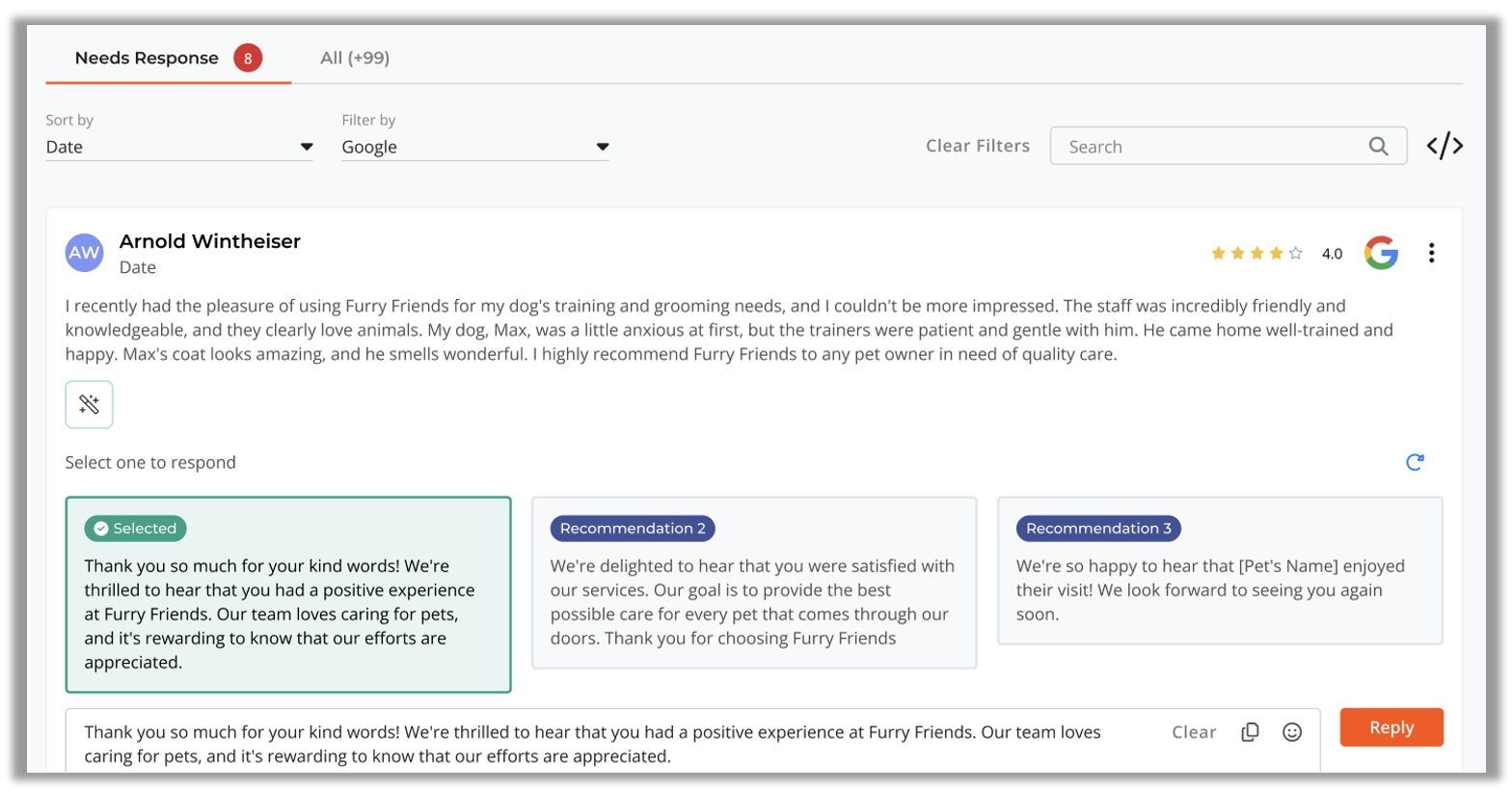1512x793 pixels.
Task: Open the emoji picker
Action: (1292, 732)
